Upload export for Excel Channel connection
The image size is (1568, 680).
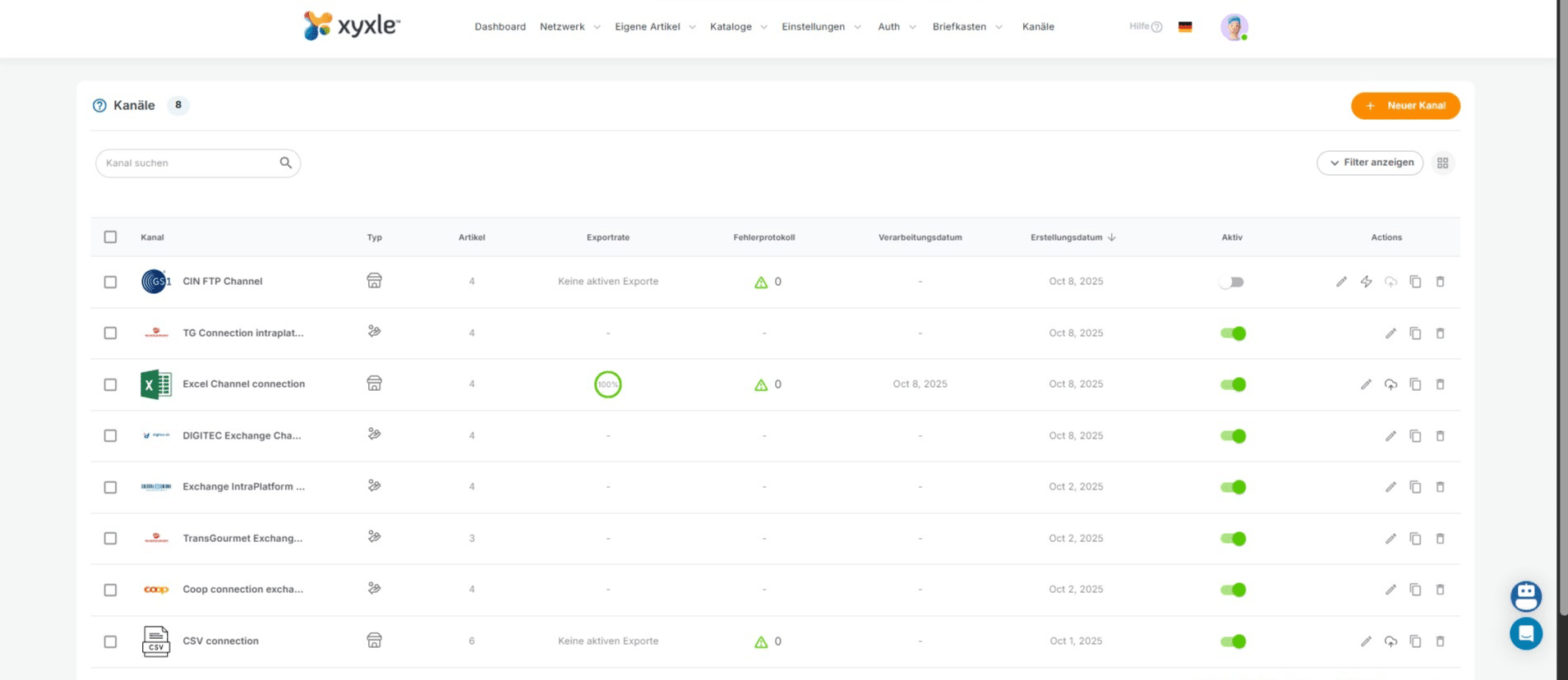click(x=1390, y=384)
